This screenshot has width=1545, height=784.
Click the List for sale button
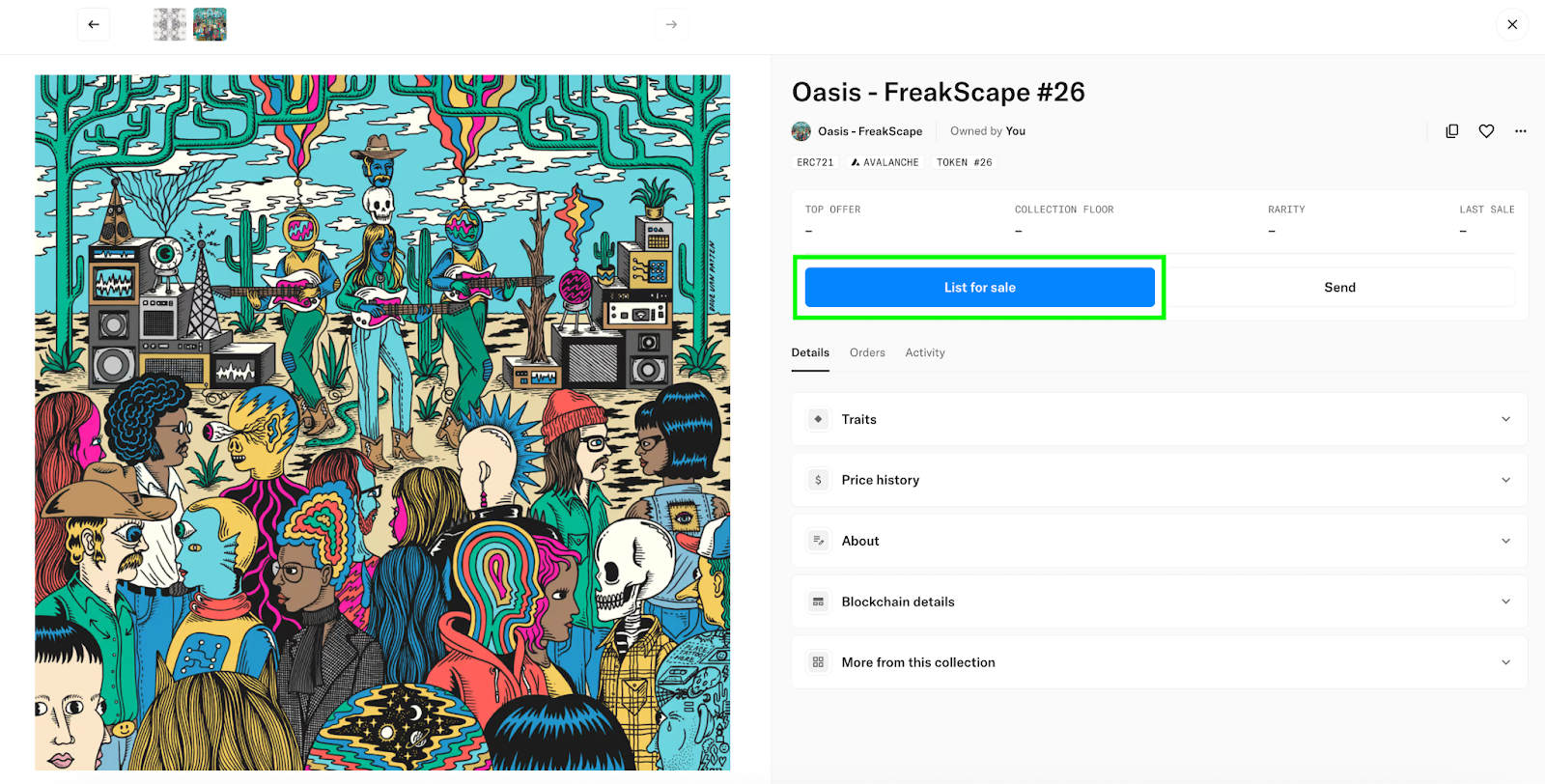[x=980, y=288]
